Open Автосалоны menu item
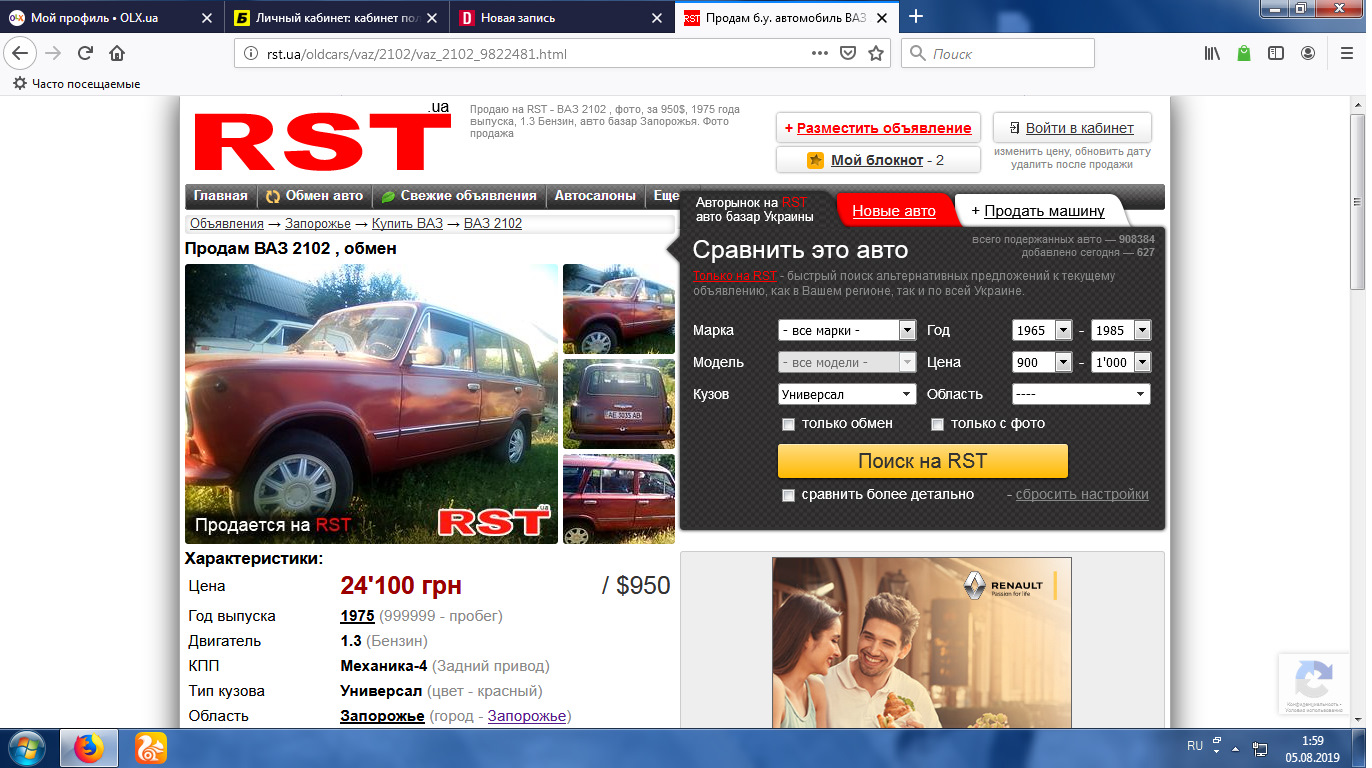Viewport: 1372px width, 768px height. pyautogui.click(x=593, y=196)
